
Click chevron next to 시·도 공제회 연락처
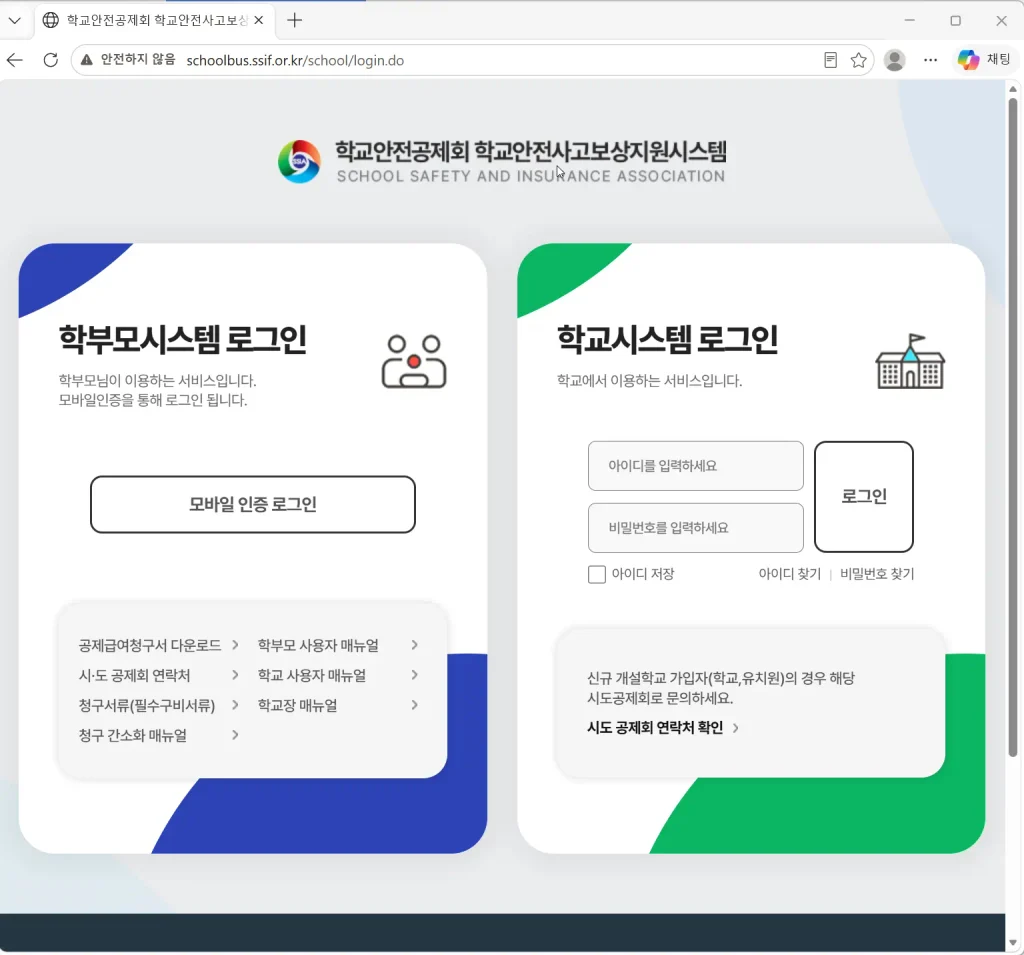coord(235,675)
